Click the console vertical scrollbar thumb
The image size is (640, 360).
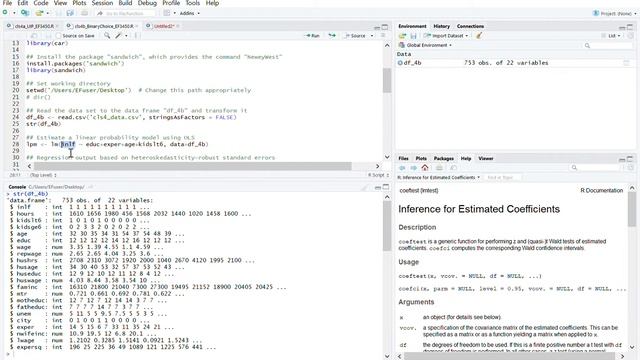387,226
